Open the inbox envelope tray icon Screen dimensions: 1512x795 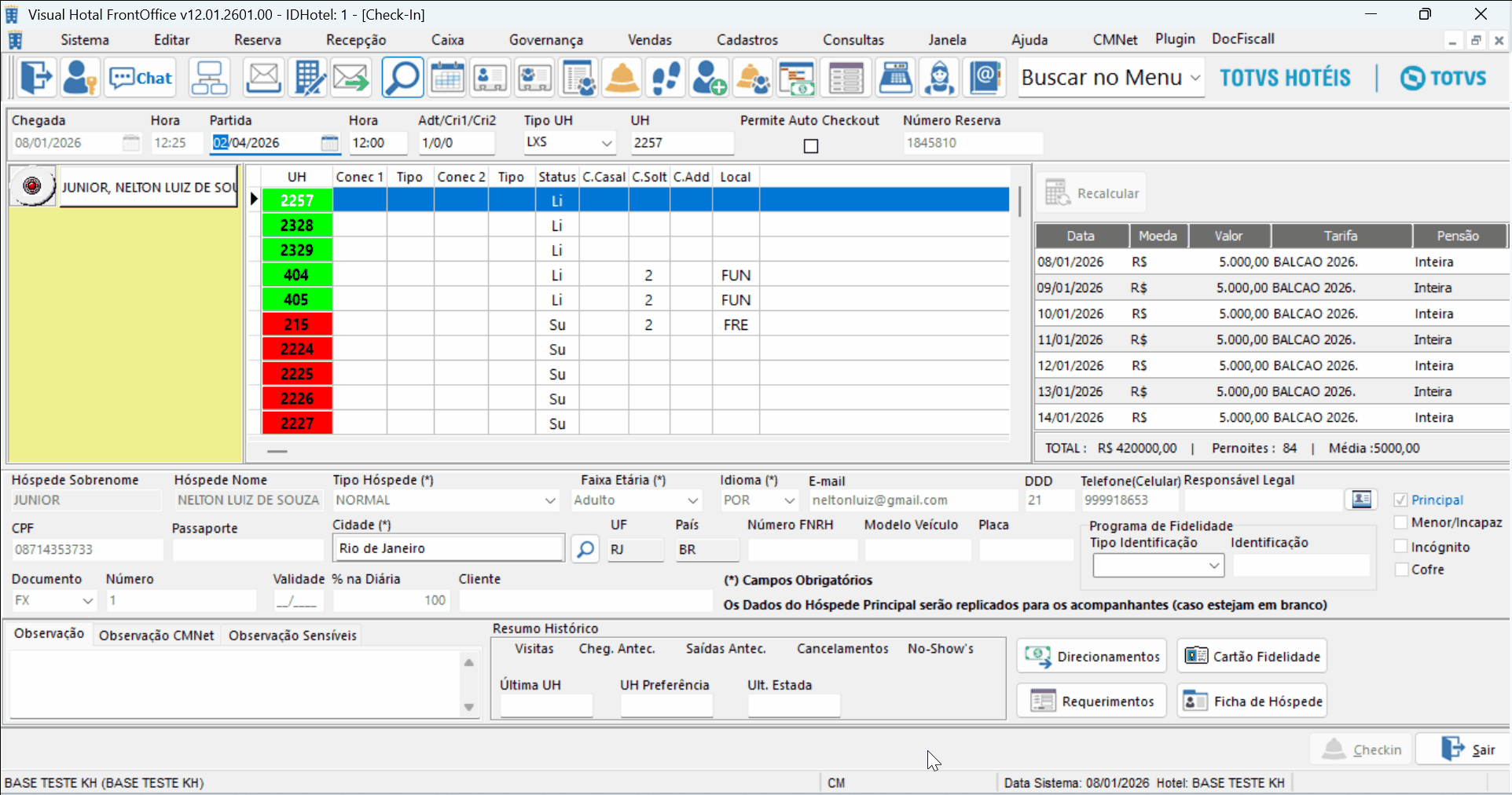point(263,78)
